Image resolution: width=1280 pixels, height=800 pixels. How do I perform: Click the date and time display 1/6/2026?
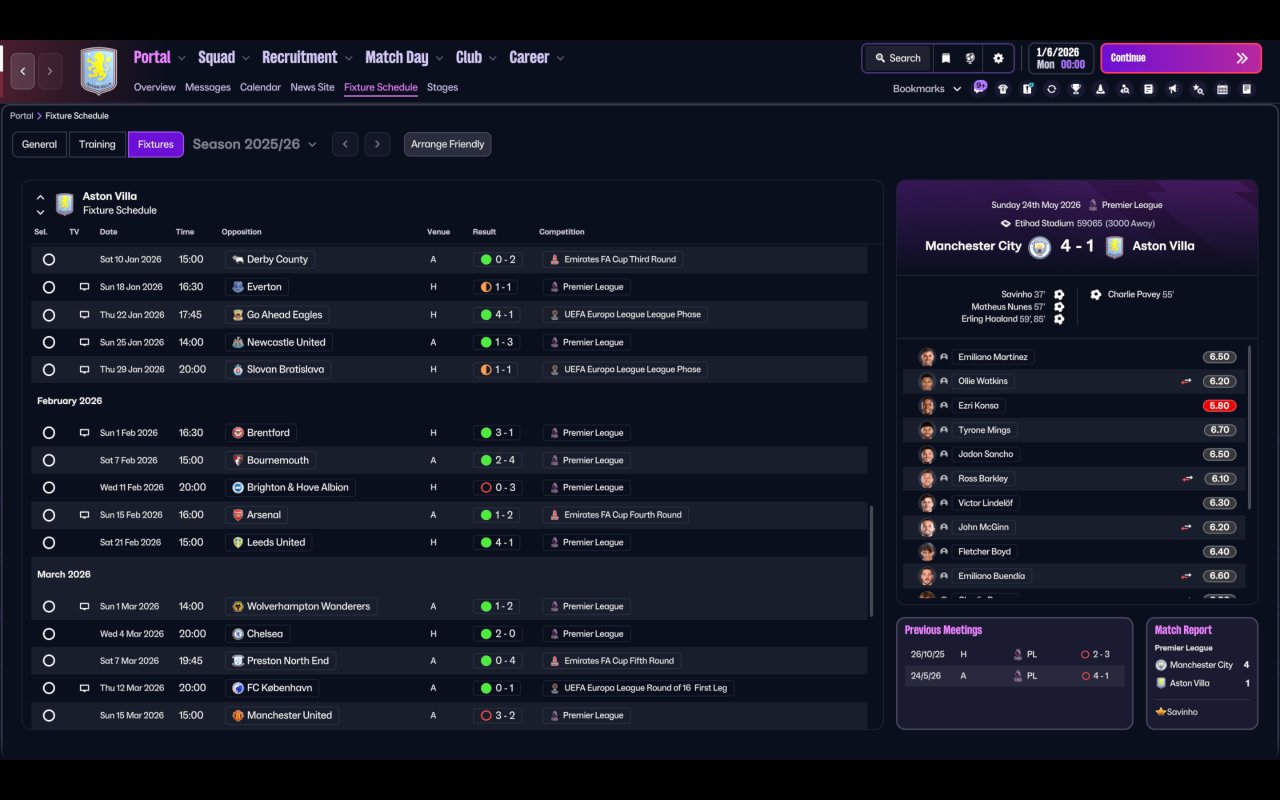pyautogui.click(x=1060, y=58)
